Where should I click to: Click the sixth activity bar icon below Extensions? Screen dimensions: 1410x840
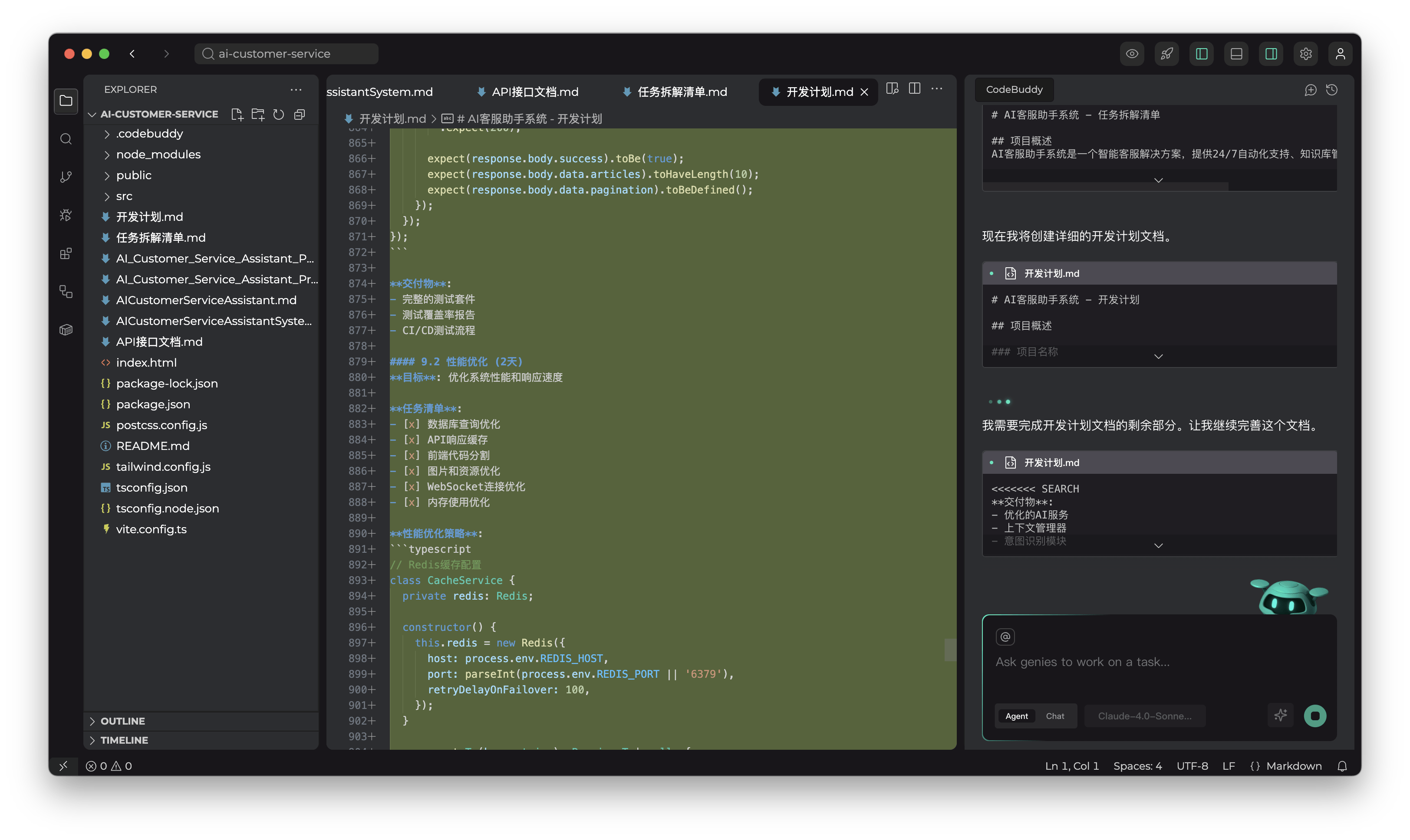pyautogui.click(x=66, y=292)
